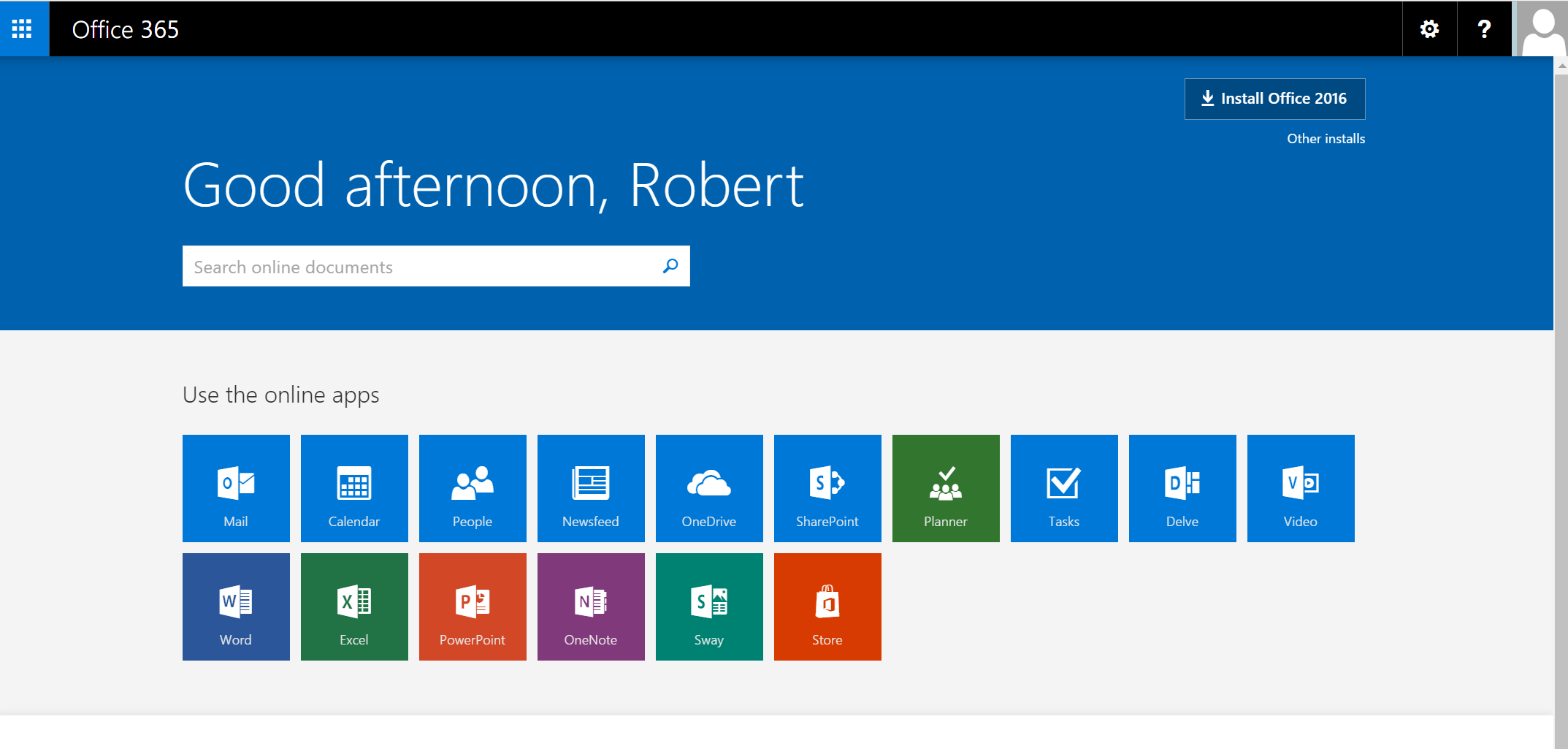The height and width of the screenshot is (749, 1568).
Task: Open the Delve app tile
Action: pos(1182,488)
